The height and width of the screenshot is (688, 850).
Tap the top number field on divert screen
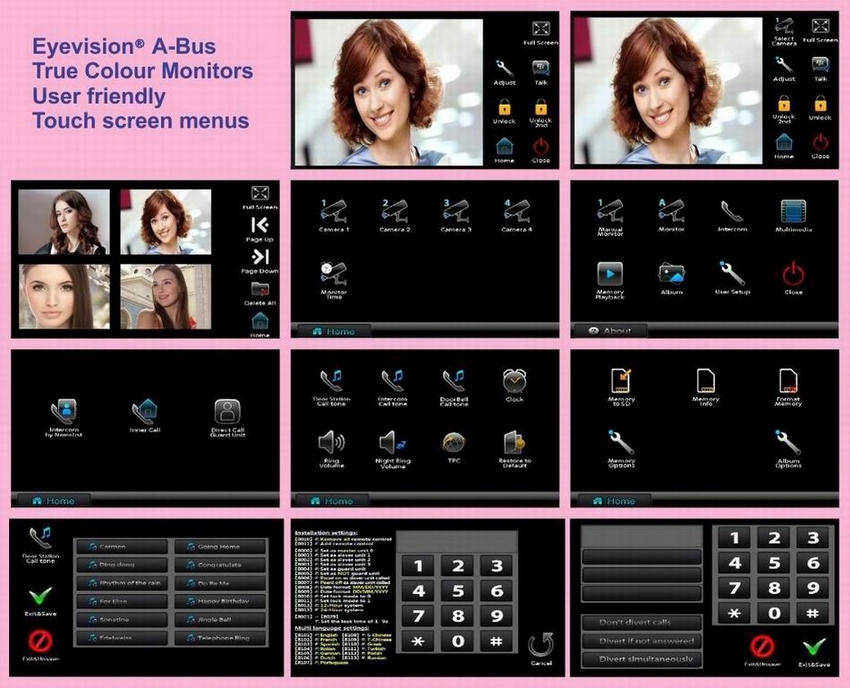click(642, 536)
